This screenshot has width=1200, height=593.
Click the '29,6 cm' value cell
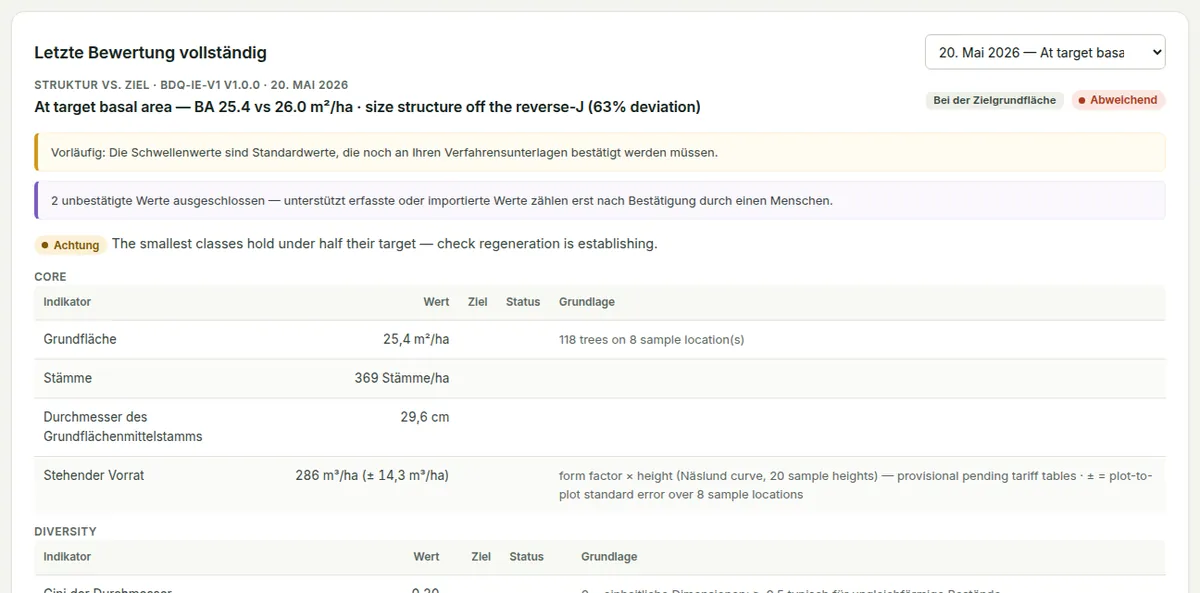[425, 417]
